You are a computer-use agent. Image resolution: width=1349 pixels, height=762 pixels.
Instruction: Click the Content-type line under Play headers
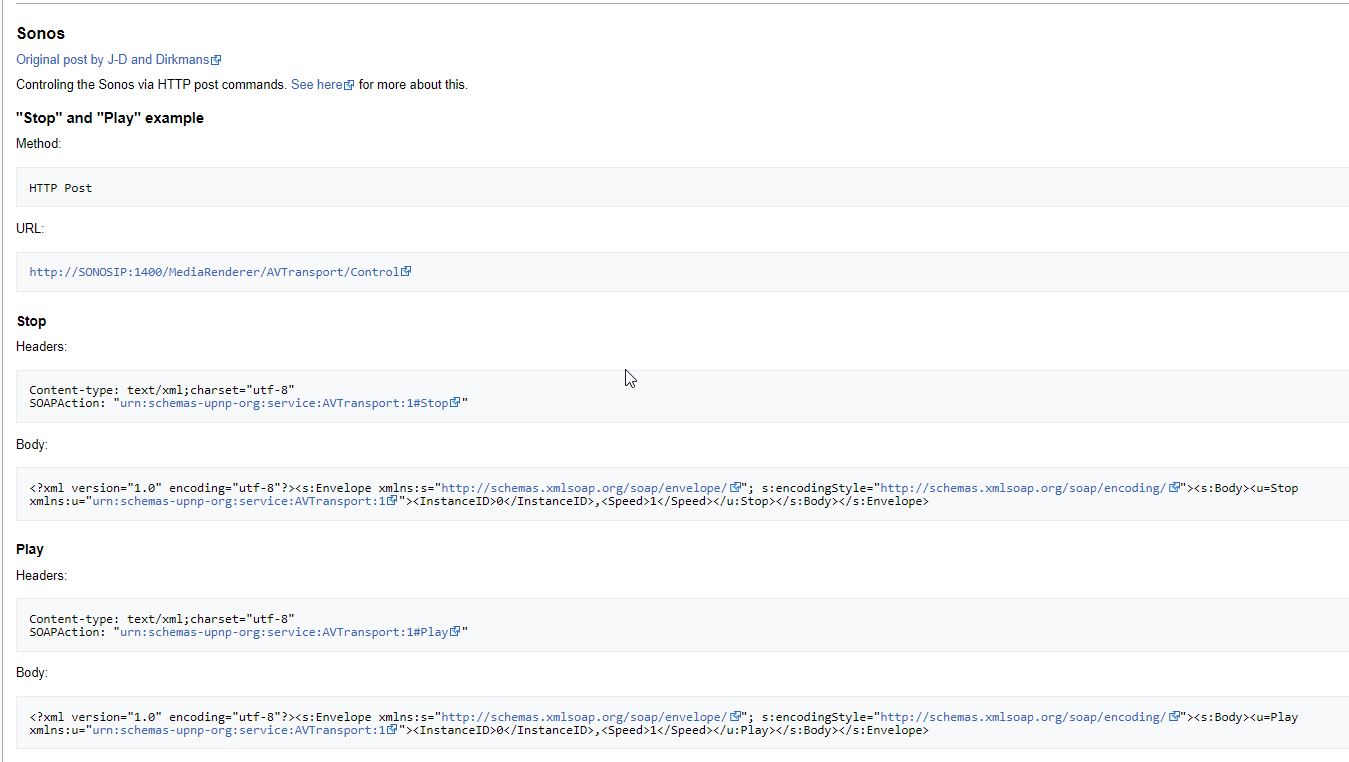pyautogui.click(x=162, y=619)
